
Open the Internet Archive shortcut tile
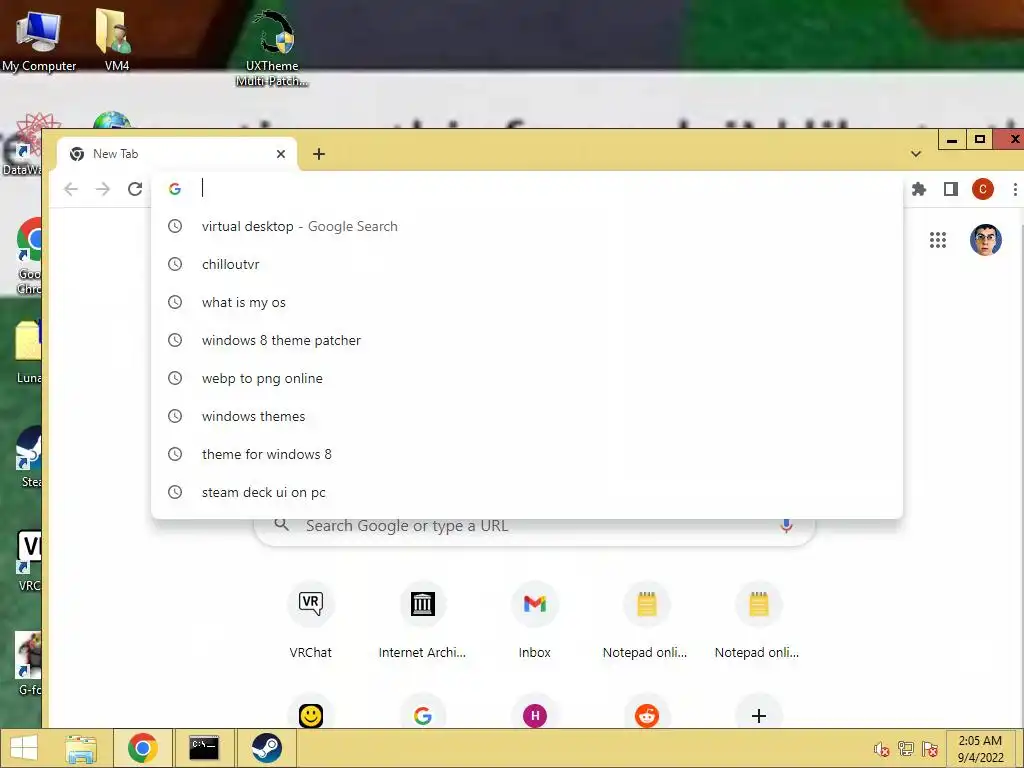[x=423, y=620]
